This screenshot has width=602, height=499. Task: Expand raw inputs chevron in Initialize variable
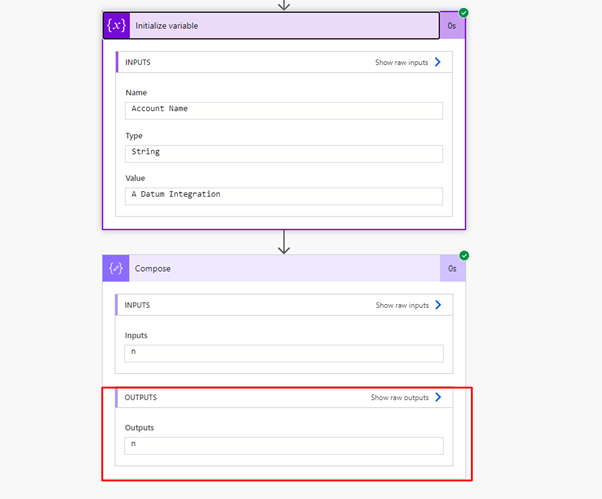[438, 62]
